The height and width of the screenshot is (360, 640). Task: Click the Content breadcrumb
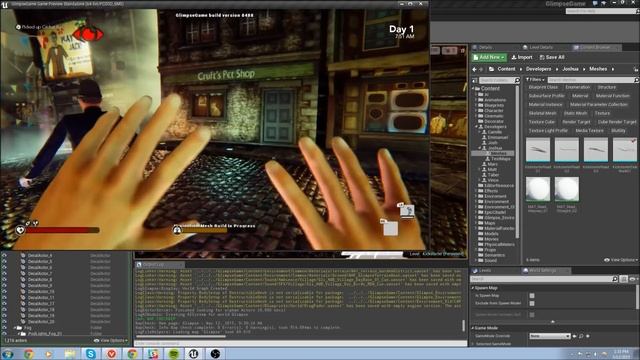tap(506, 69)
